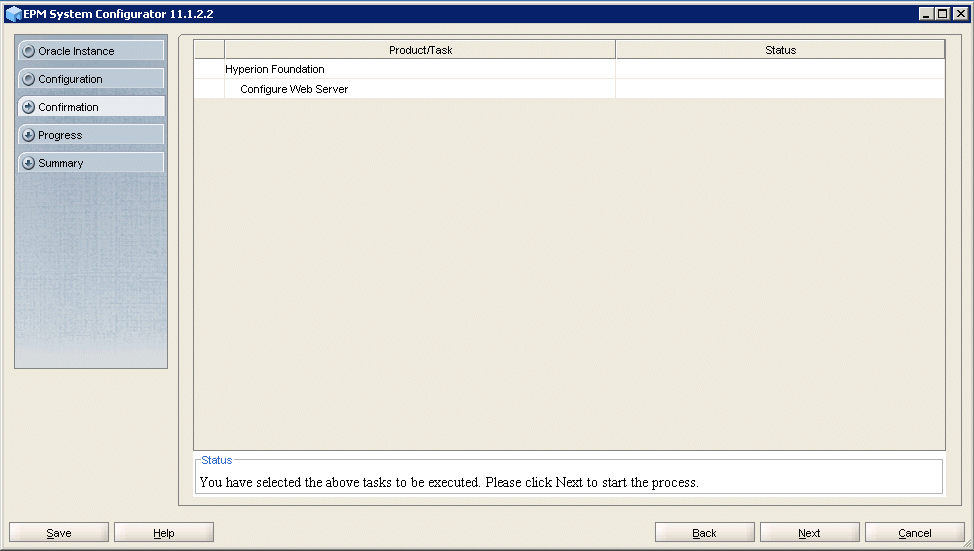Open Help

(x=164, y=532)
